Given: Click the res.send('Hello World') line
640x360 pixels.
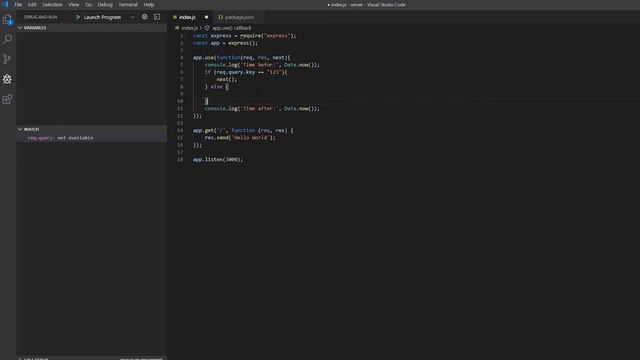Looking at the screenshot, I should pyautogui.click(x=240, y=138).
